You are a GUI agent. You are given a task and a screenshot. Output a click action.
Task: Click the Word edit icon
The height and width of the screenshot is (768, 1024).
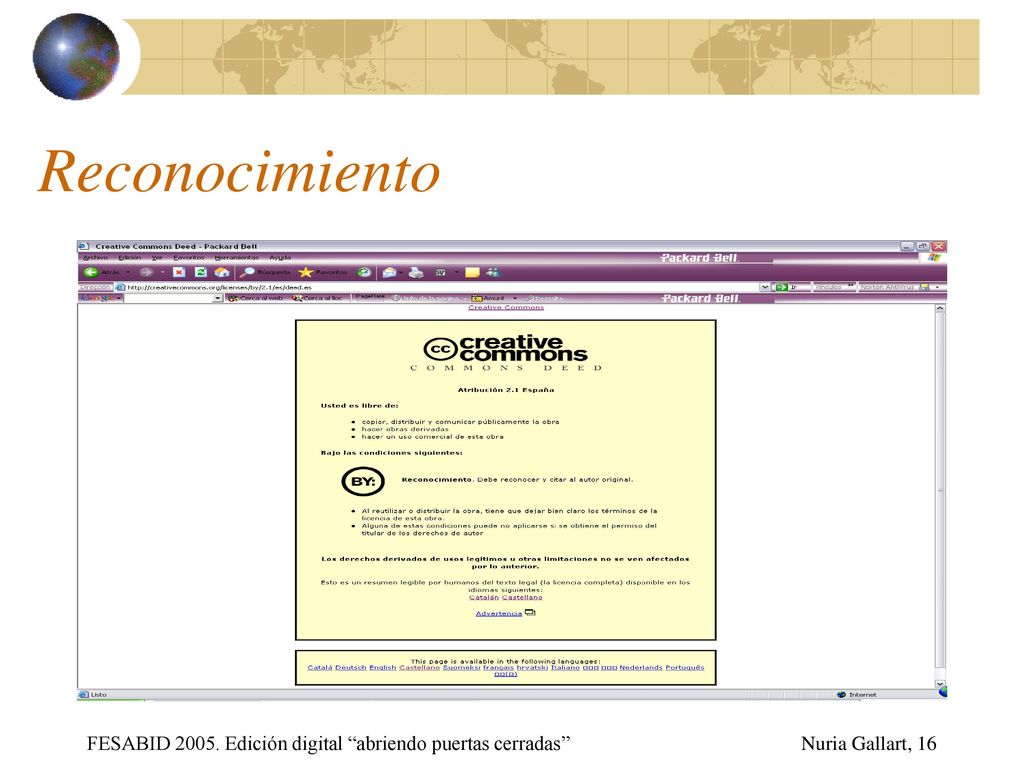(x=441, y=272)
